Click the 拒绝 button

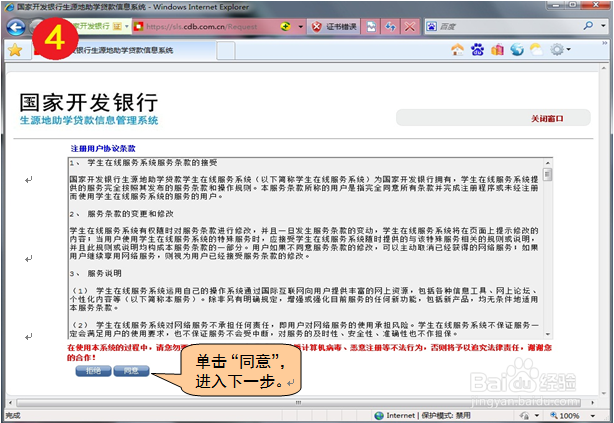point(93,371)
